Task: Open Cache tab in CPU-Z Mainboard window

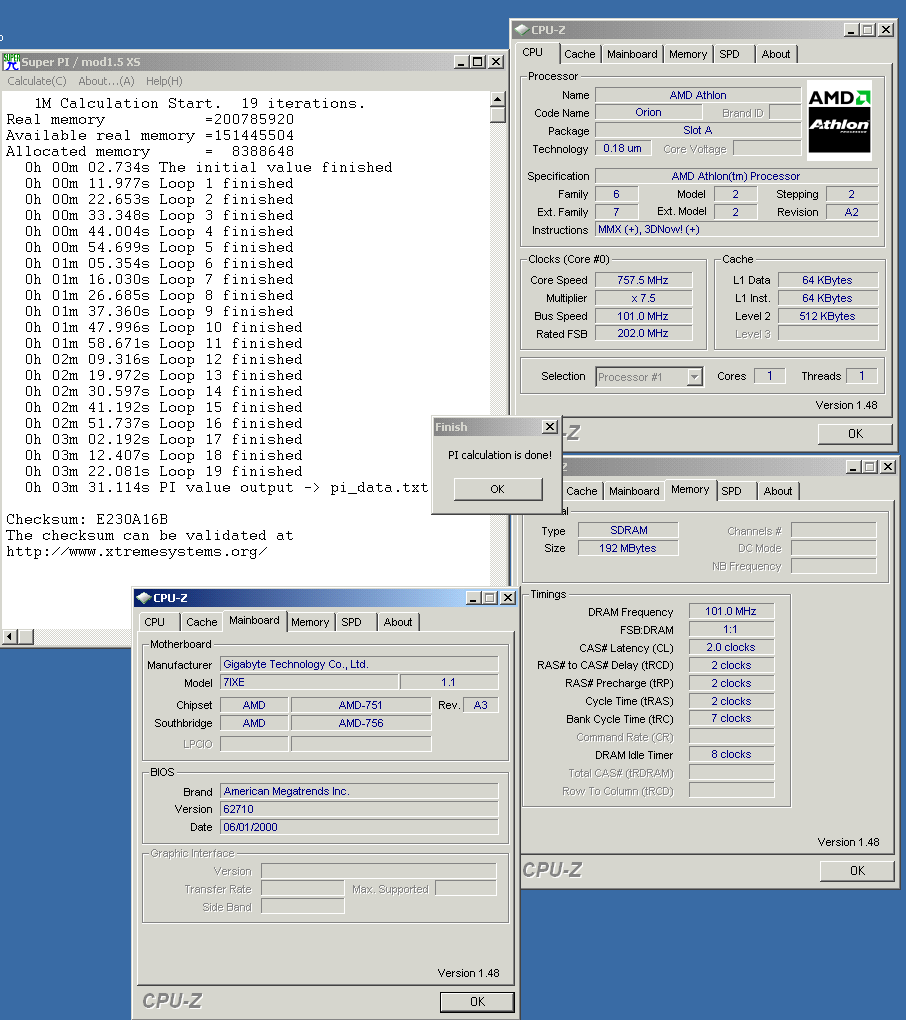Action: coord(202,622)
